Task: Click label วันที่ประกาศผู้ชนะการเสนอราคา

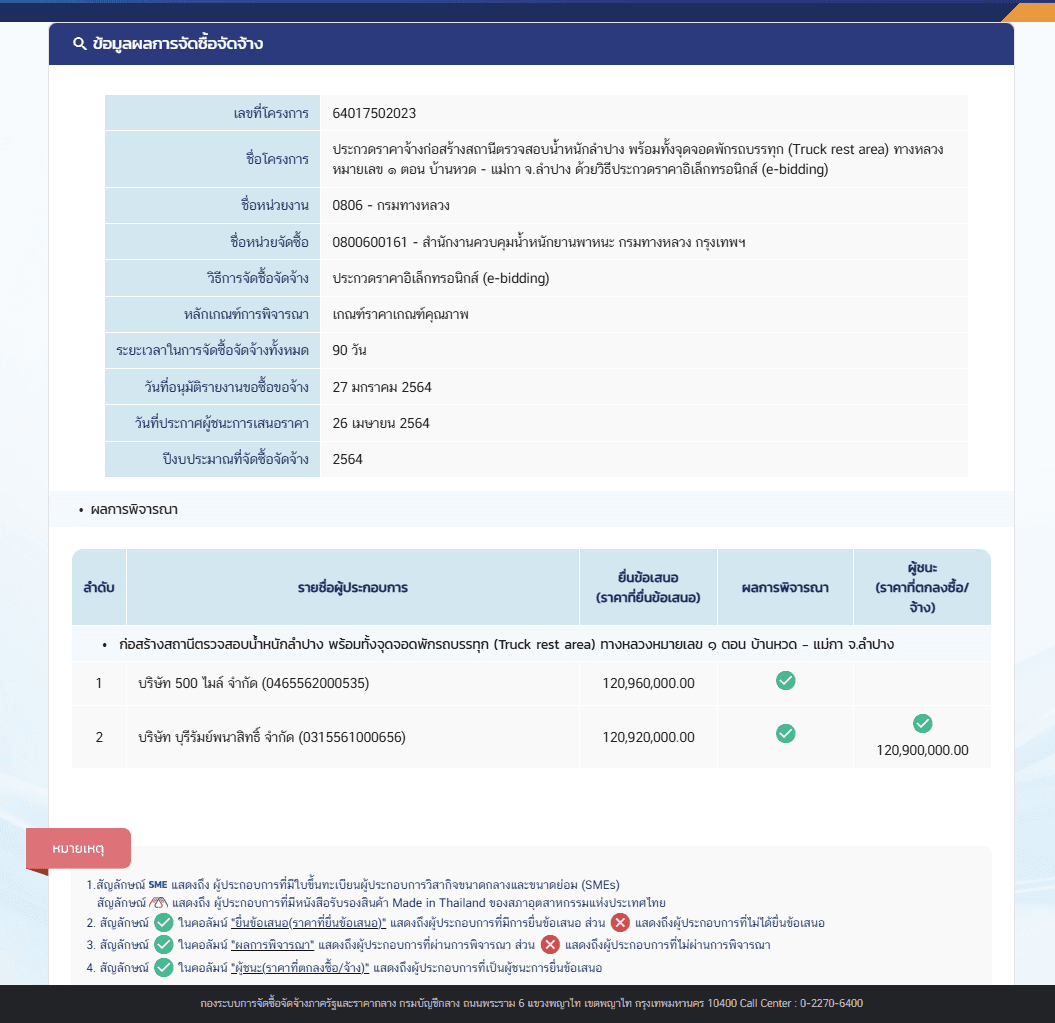Action: [222, 423]
